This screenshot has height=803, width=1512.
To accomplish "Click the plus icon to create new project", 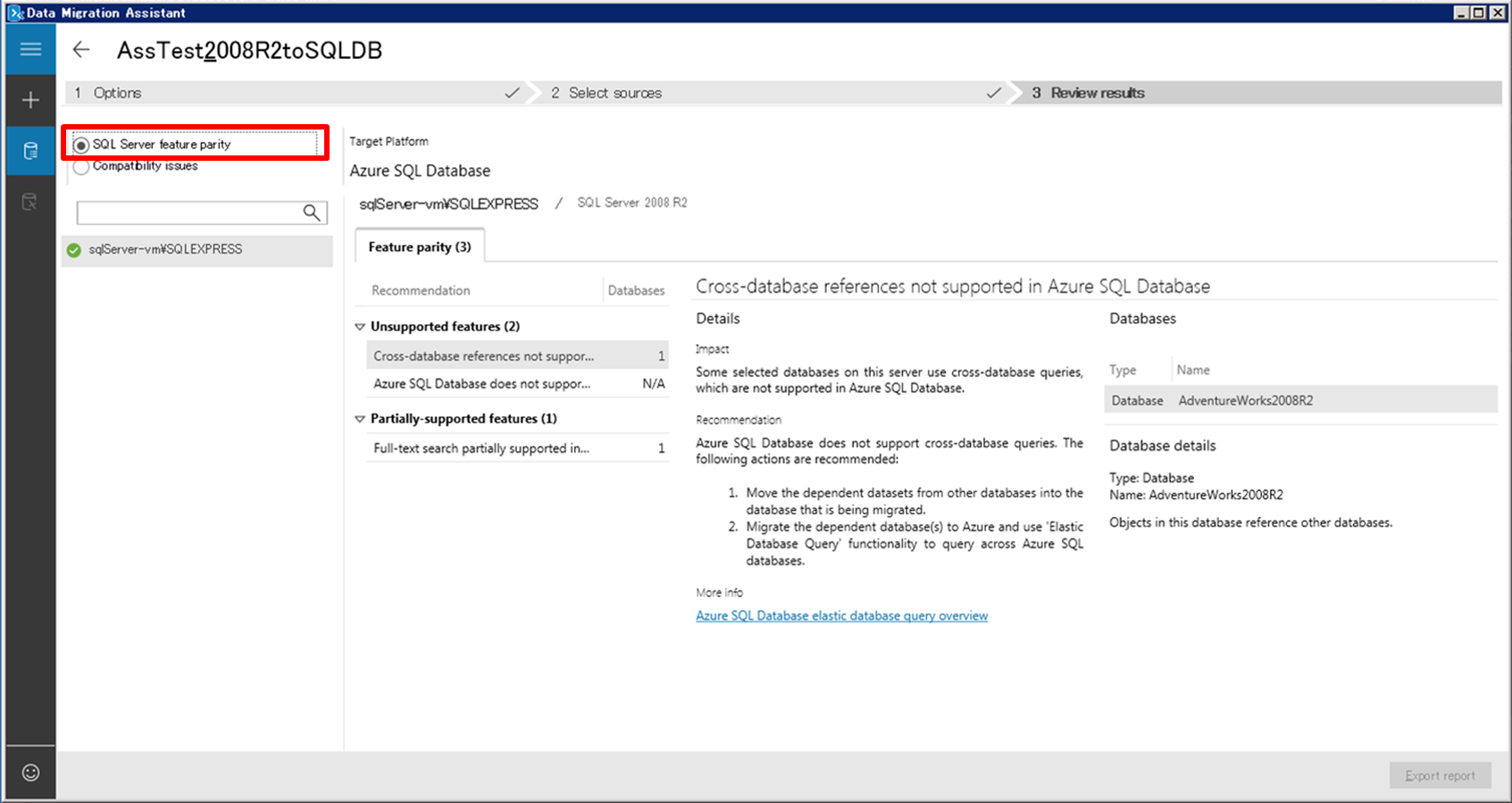I will click(x=30, y=100).
